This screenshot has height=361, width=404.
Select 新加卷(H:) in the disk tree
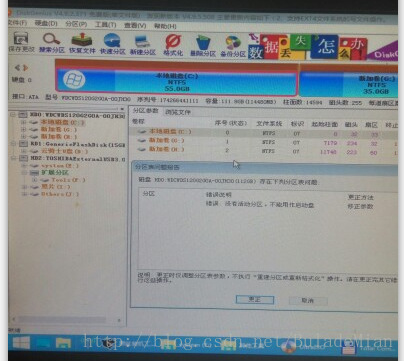pos(59,136)
